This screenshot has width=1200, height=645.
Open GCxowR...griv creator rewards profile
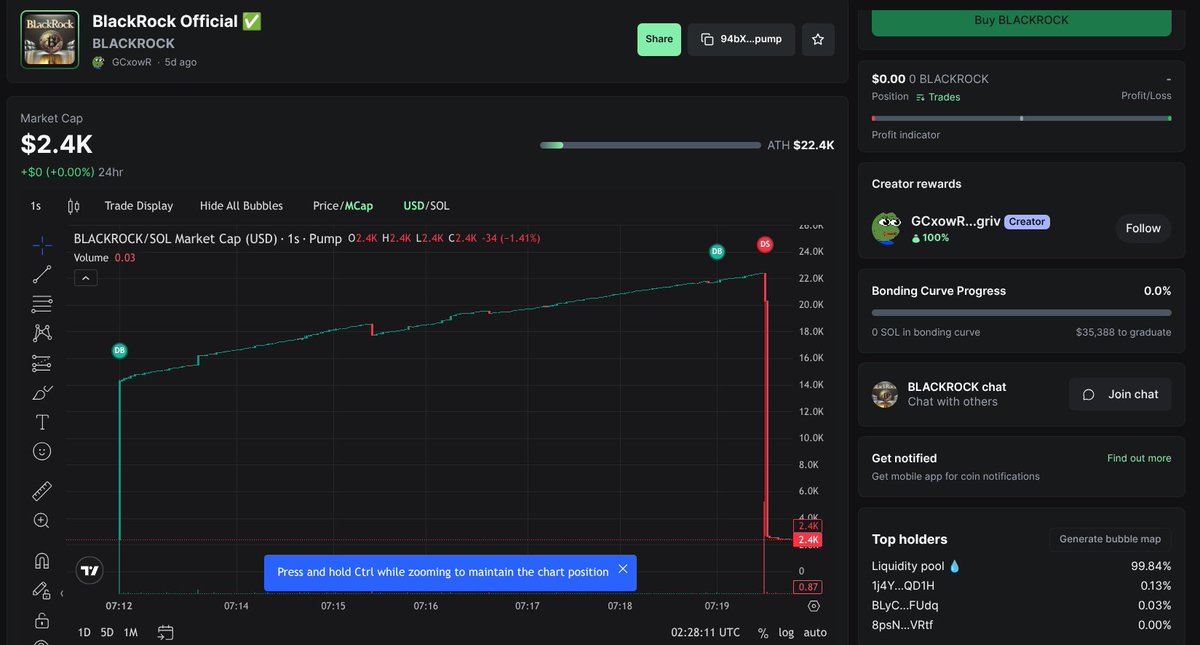click(x=954, y=221)
